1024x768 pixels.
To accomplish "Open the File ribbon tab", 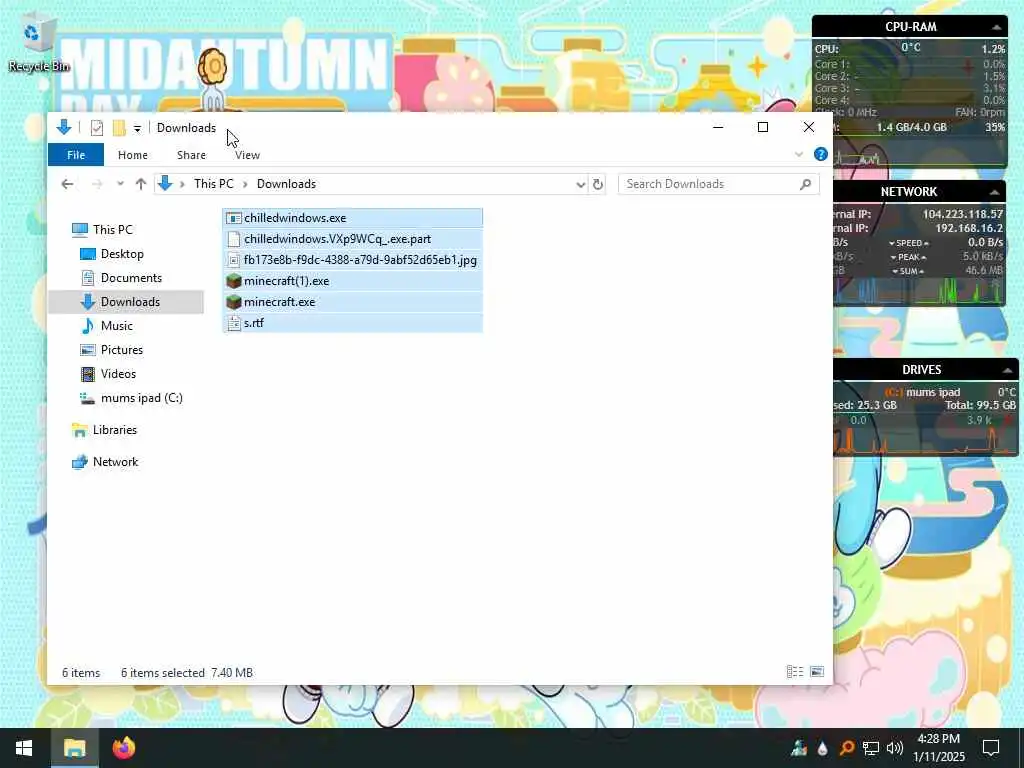I will tap(76, 155).
